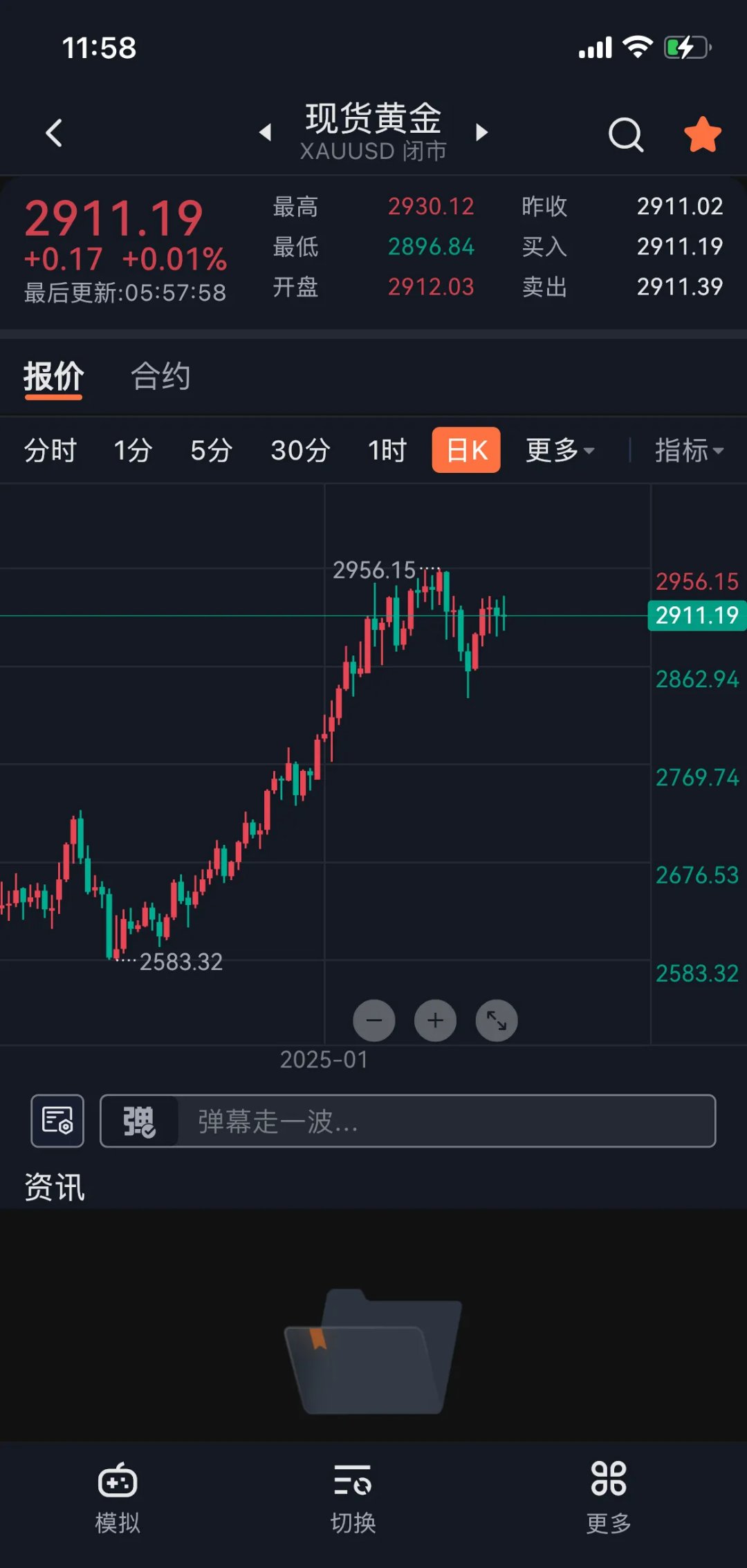Tap the battery icon in status bar
This screenshot has width=747, height=1568.
pyautogui.click(x=688, y=48)
